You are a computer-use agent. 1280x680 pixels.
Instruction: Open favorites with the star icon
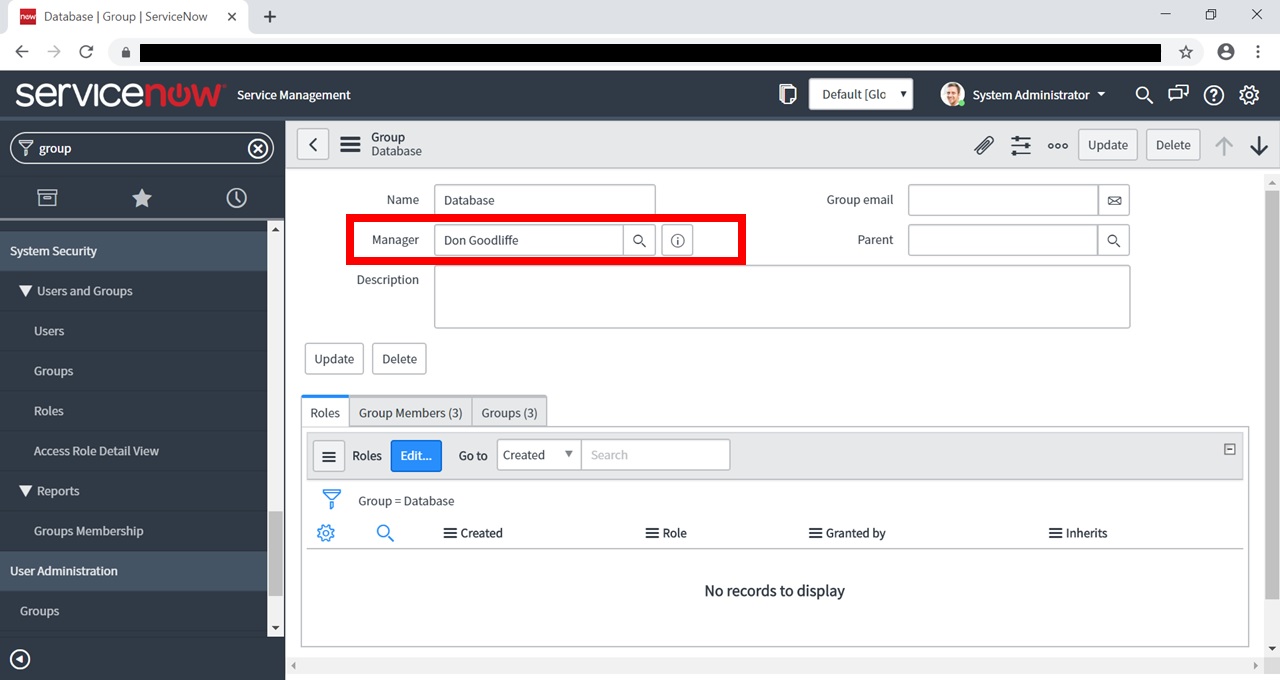(141, 198)
